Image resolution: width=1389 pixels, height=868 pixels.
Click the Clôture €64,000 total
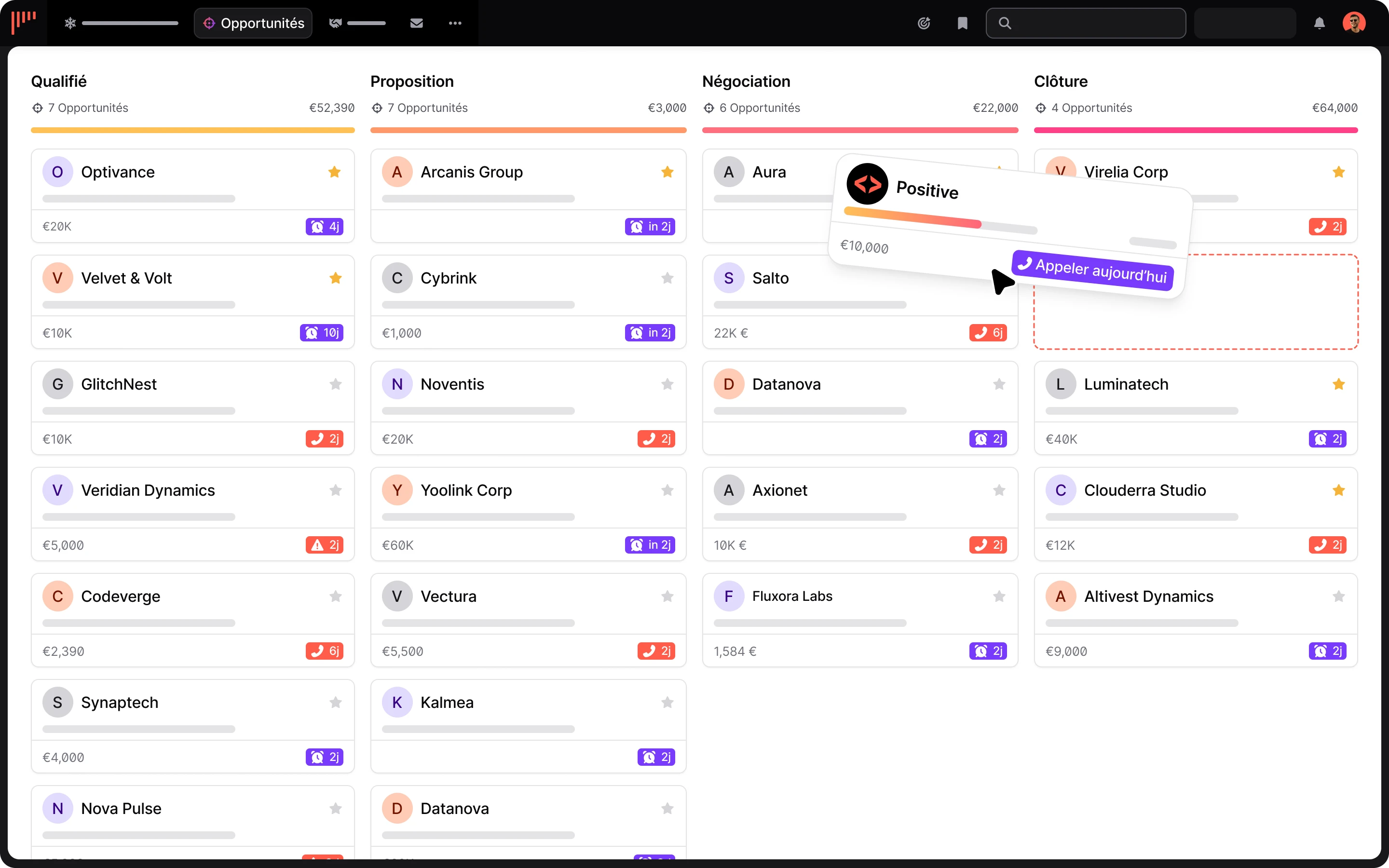[x=1335, y=108]
